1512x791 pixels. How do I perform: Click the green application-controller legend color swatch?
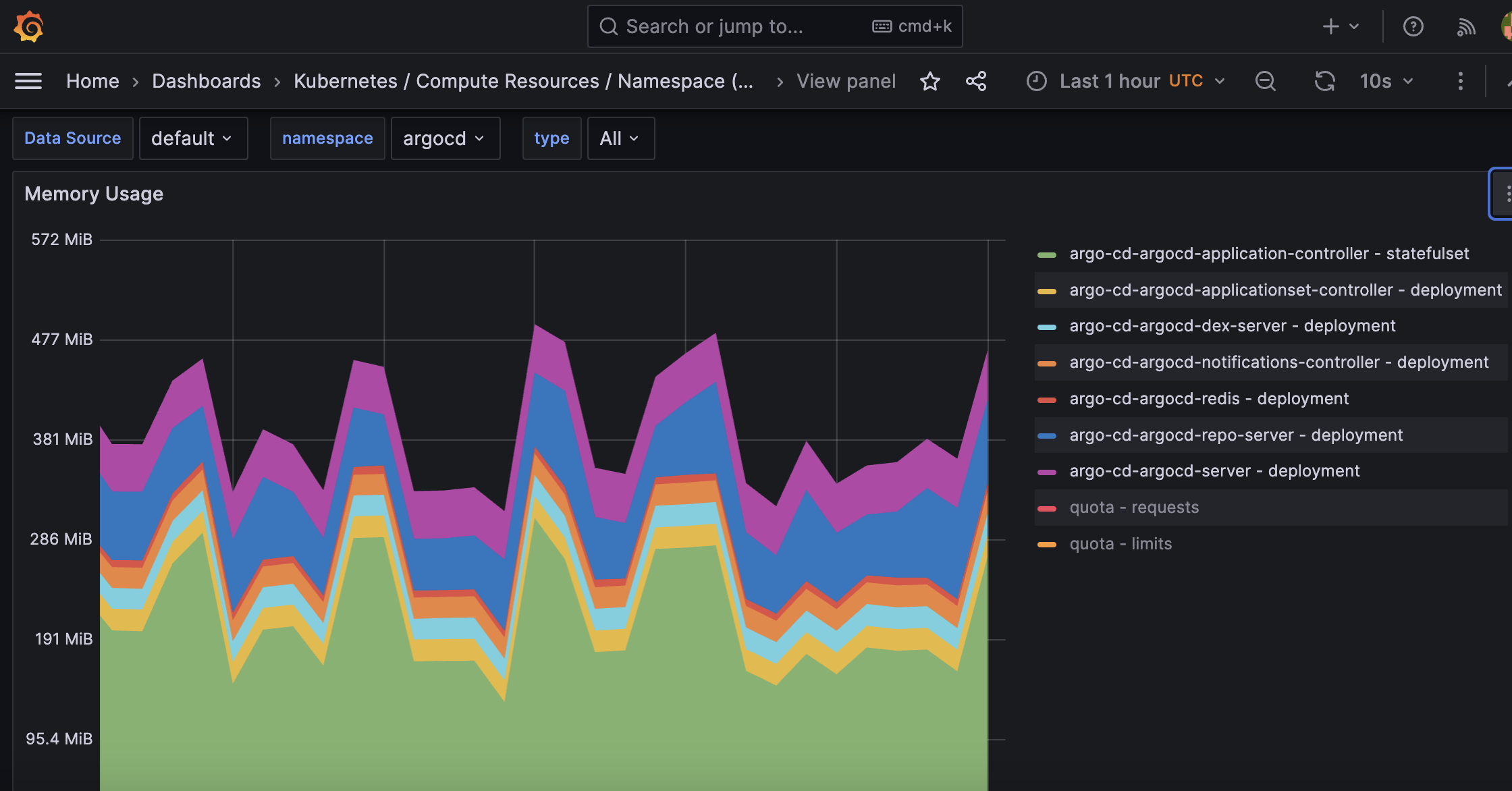1046,254
